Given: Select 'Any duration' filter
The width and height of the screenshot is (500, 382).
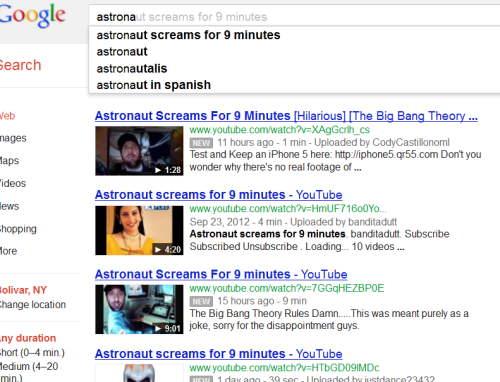Looking at the screenshot, I should coord(28,338).
